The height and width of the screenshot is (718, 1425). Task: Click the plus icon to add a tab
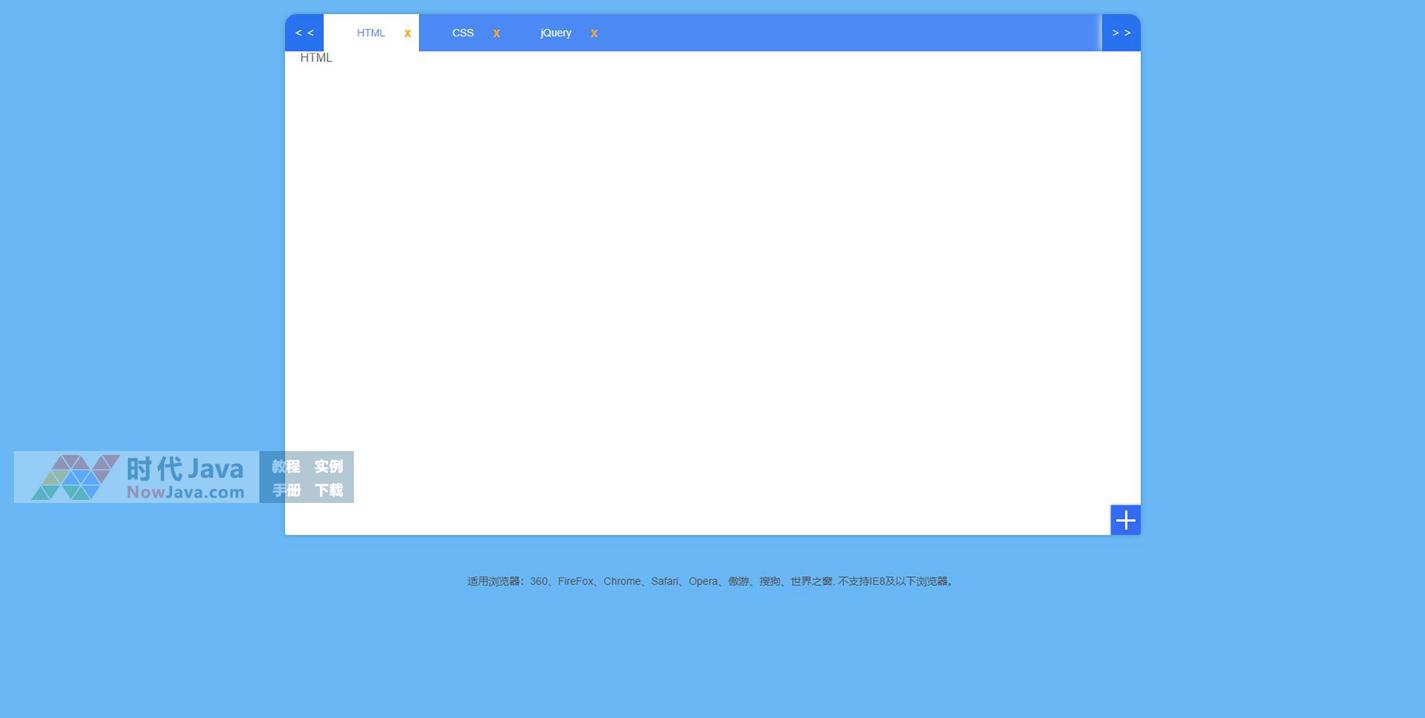(x=1125, y=520)
